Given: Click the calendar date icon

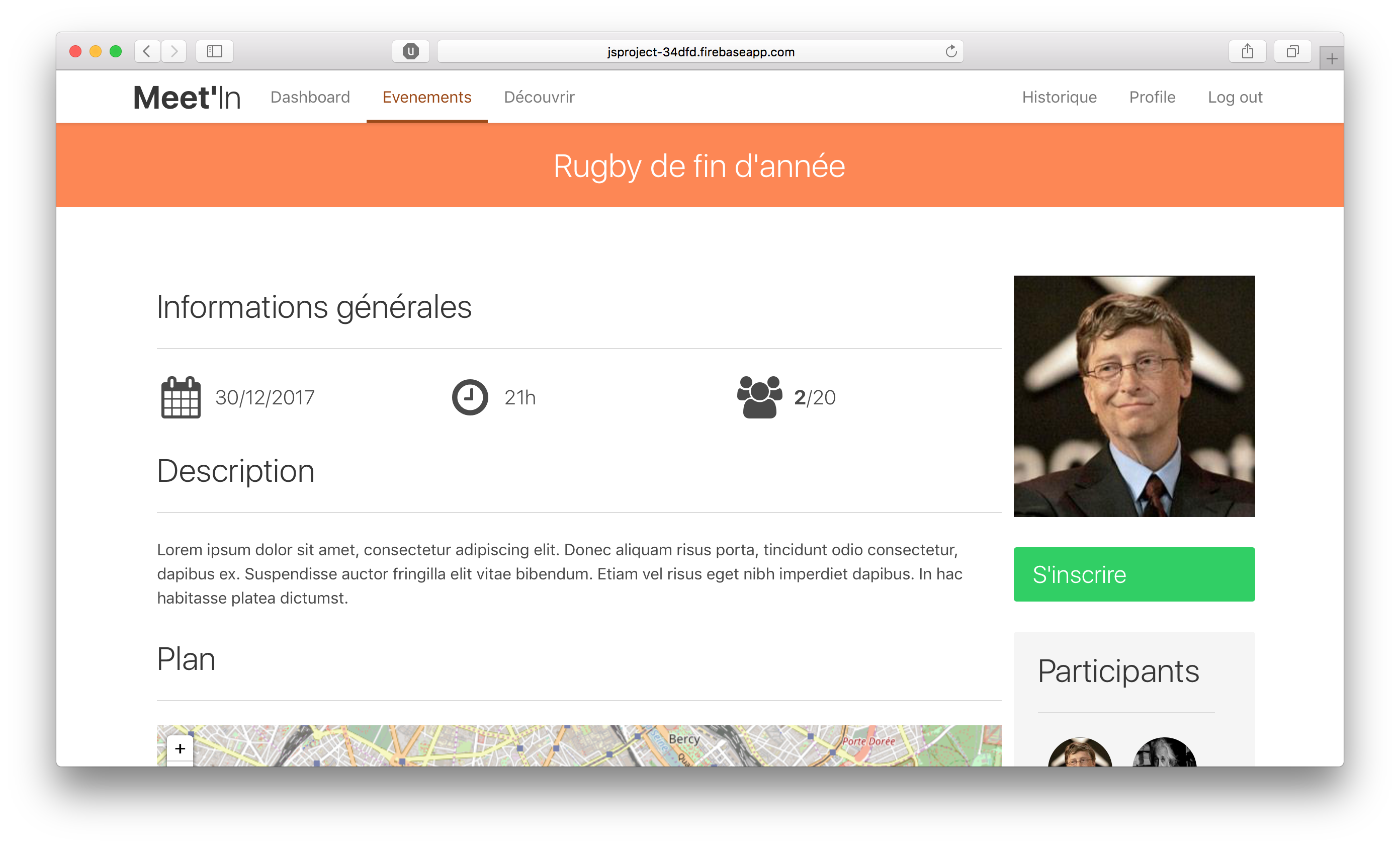Looking at the screenshot, I should click(181, 396).
